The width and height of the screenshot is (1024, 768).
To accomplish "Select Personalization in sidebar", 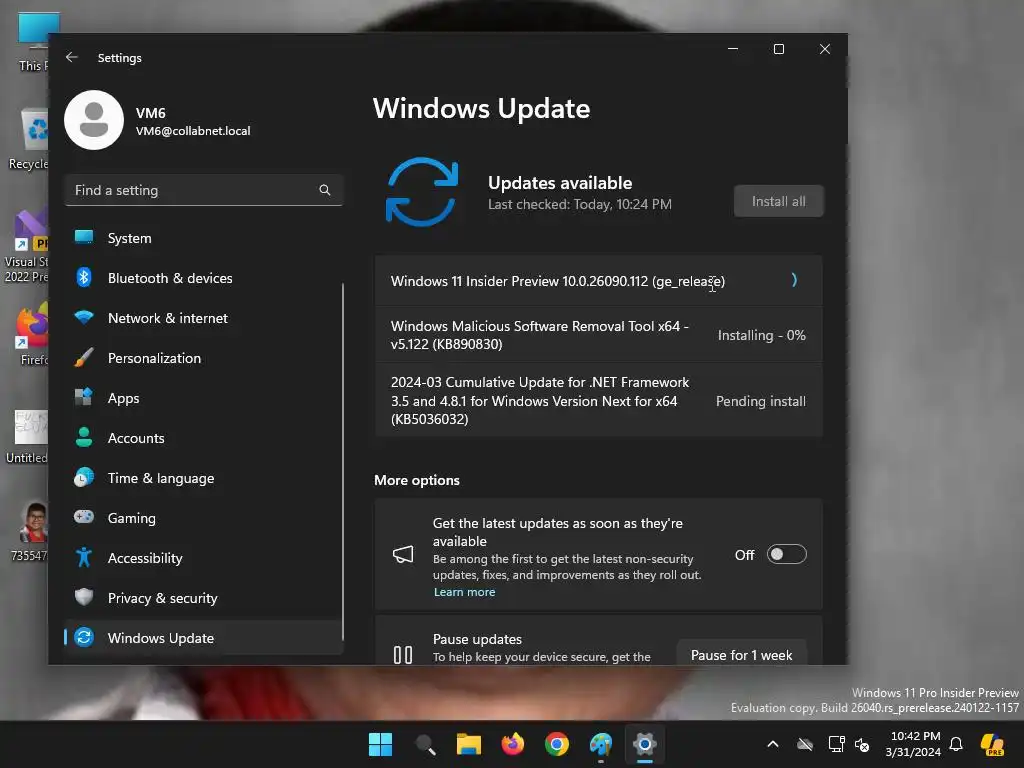I will [x=204, y=358].
